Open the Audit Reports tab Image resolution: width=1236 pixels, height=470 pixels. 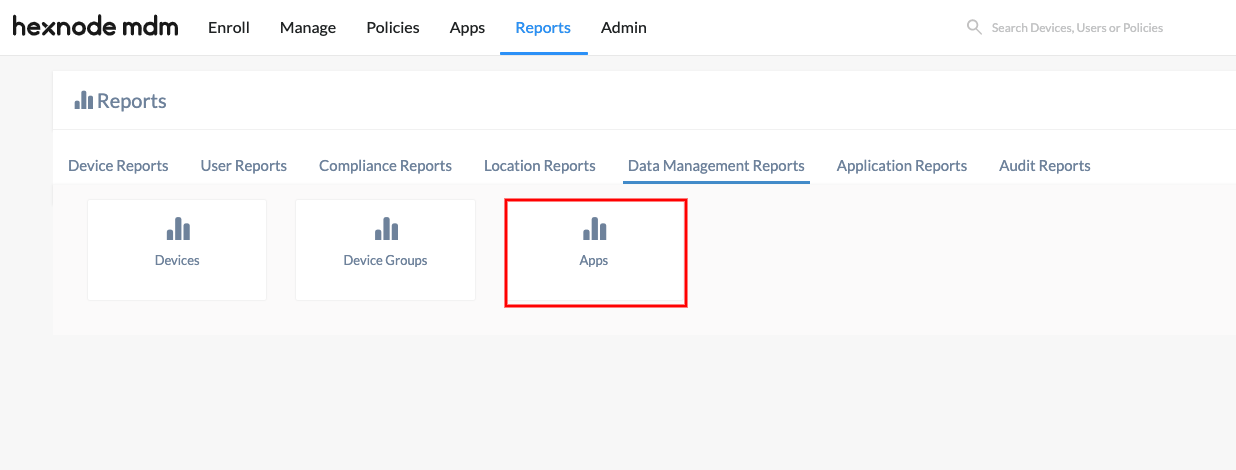pyautogui.click(x=1045, y=166)
